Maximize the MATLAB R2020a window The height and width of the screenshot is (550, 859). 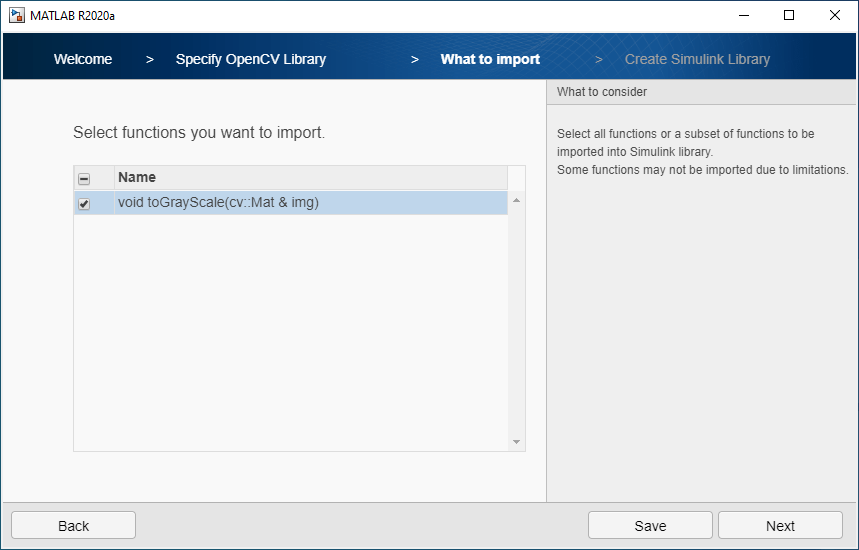(789, 15)
